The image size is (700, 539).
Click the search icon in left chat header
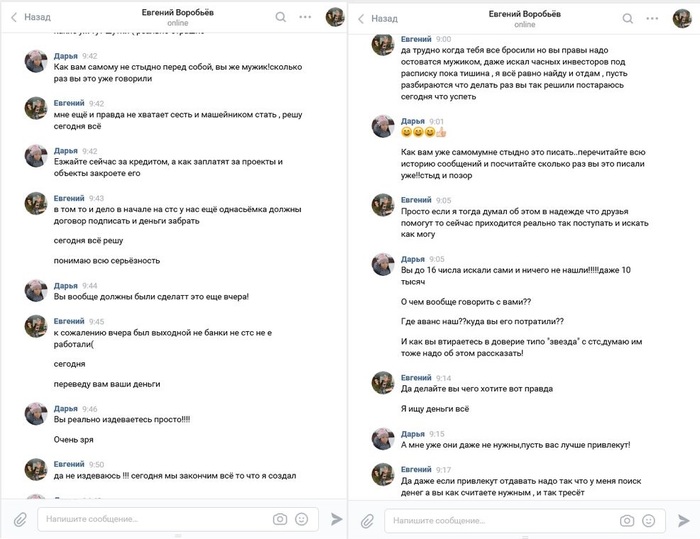pyautogui.click(x=281, y=17)
